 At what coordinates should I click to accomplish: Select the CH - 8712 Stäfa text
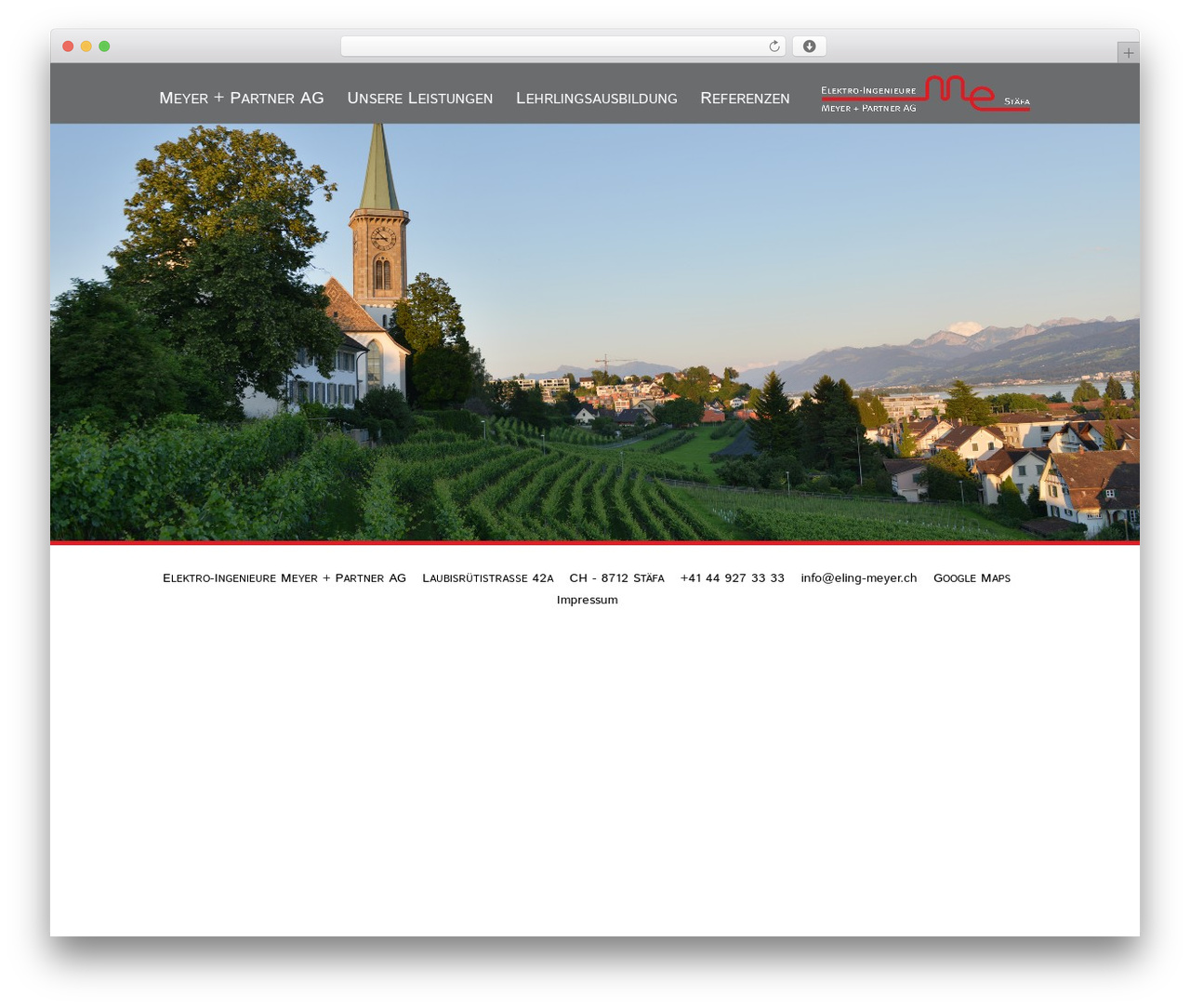(617, 577)
